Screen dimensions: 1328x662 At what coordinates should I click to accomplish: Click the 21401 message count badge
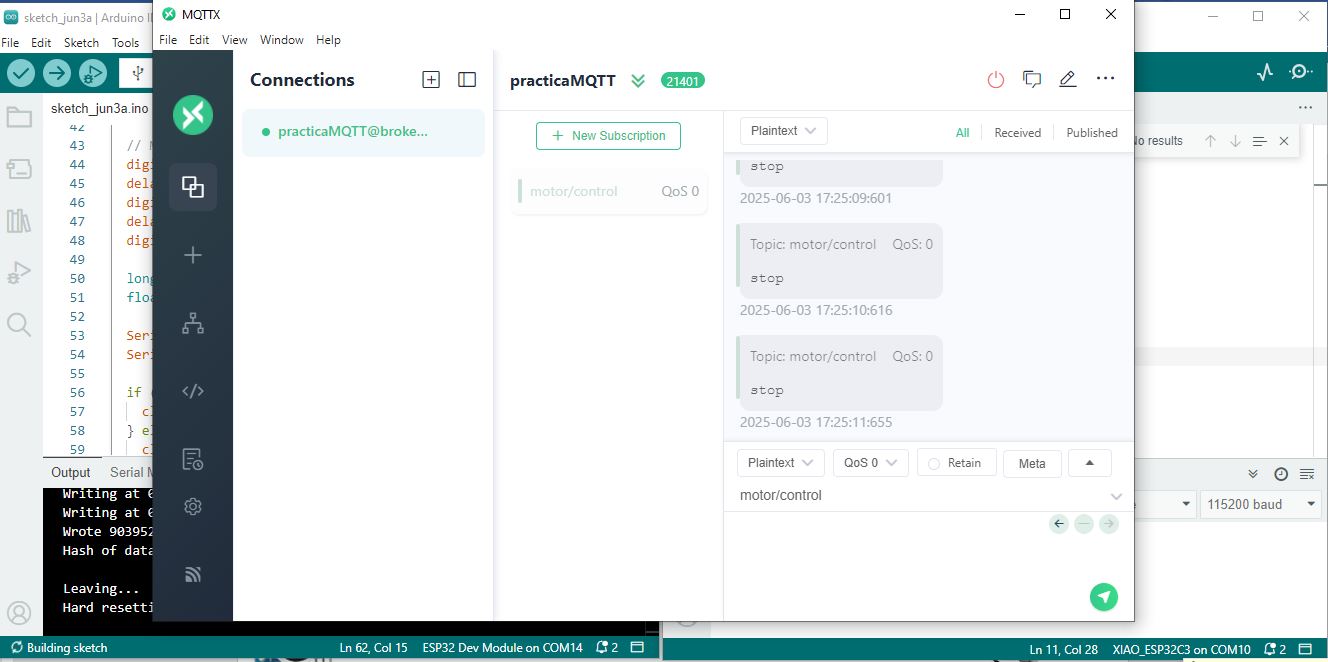(x=683, y=81)
